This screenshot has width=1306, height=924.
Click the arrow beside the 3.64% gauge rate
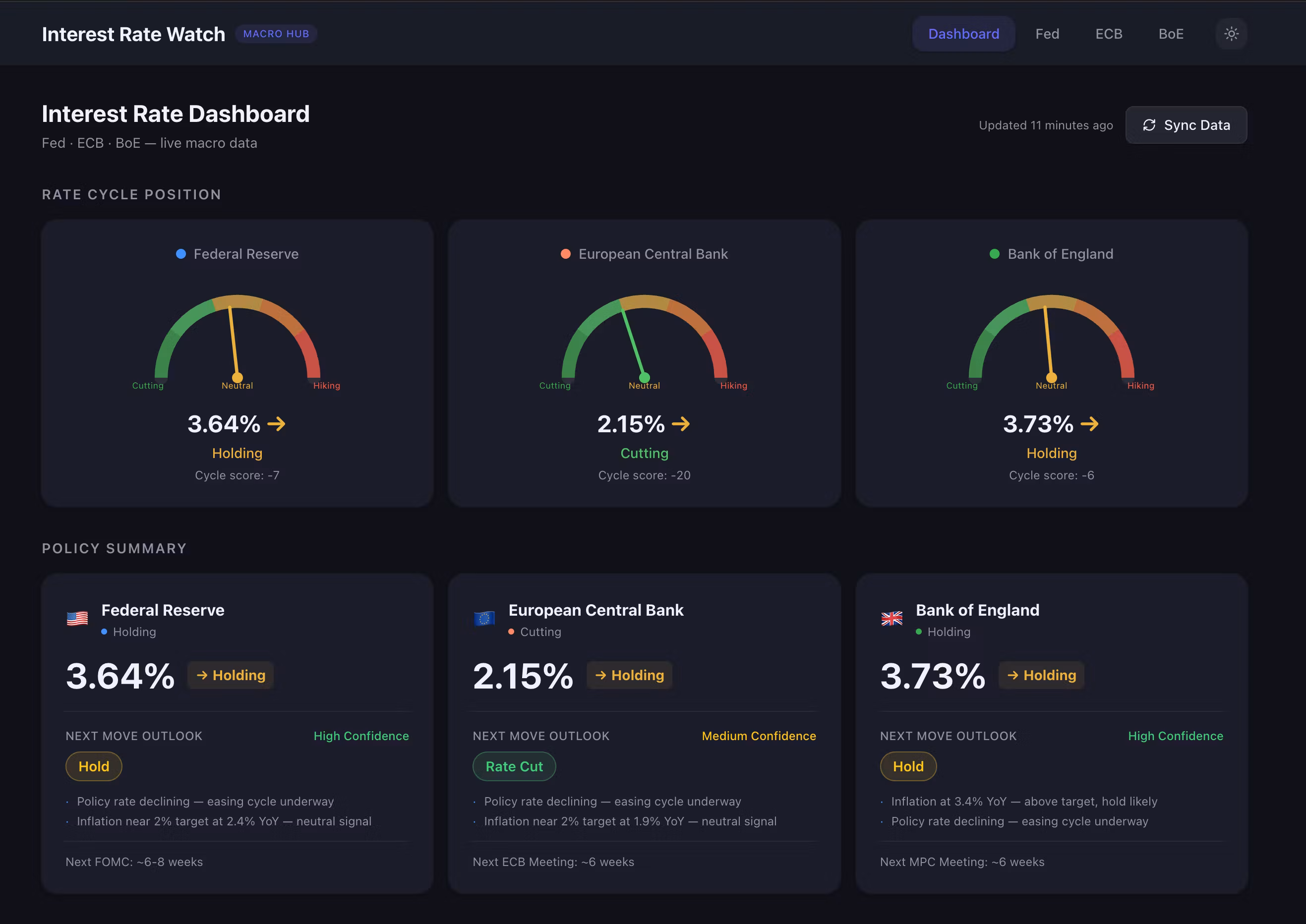tap(277, 424)
